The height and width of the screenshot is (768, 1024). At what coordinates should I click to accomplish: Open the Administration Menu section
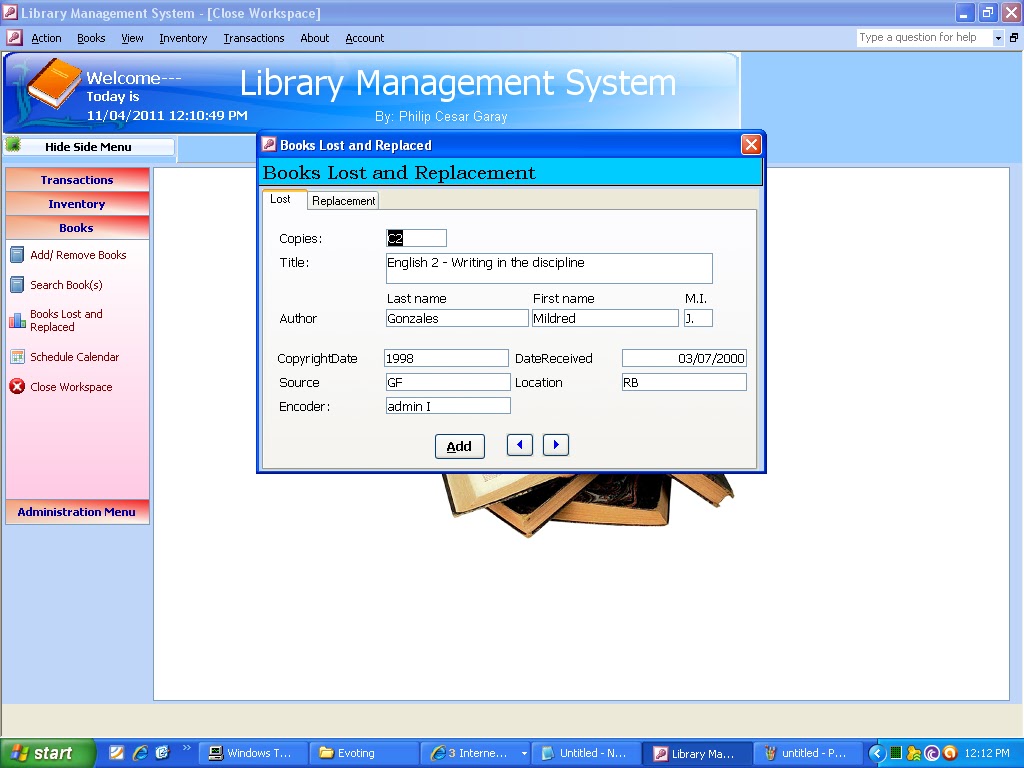click(77, 512)
